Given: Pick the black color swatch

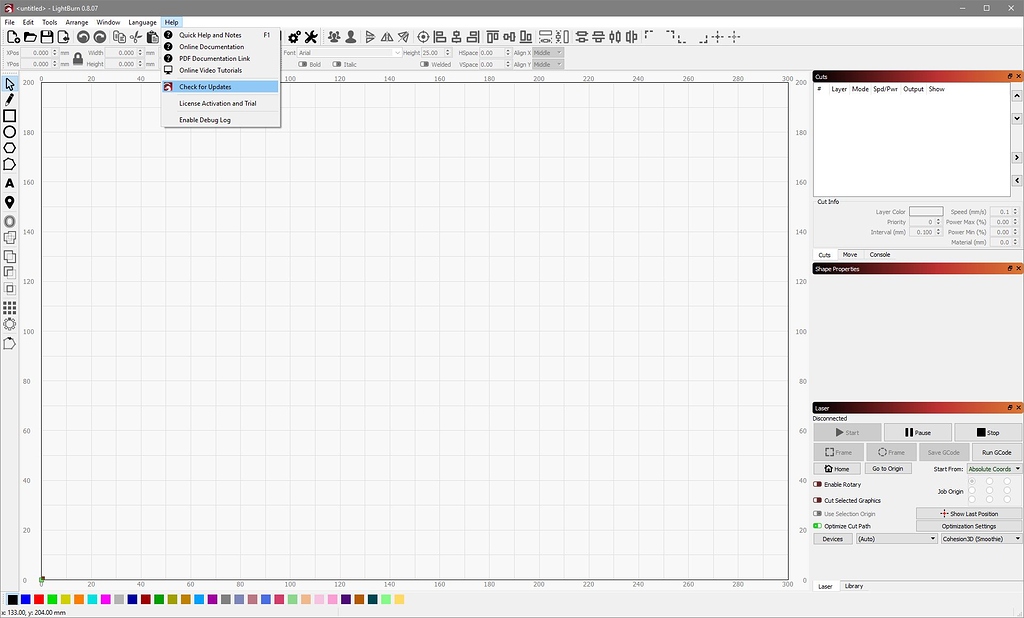Looking at the screenshot, I should point(12,599).
